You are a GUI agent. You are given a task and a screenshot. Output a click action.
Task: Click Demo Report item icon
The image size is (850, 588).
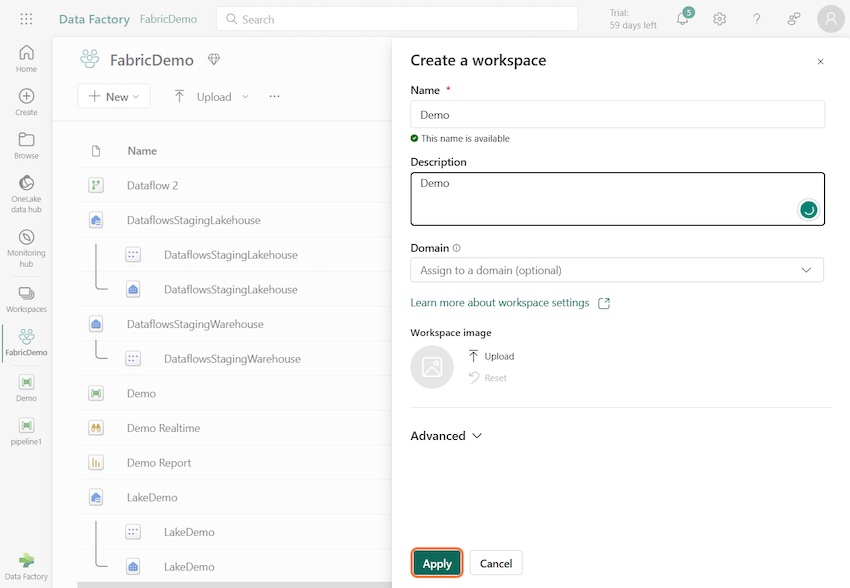tap(96, 463)
